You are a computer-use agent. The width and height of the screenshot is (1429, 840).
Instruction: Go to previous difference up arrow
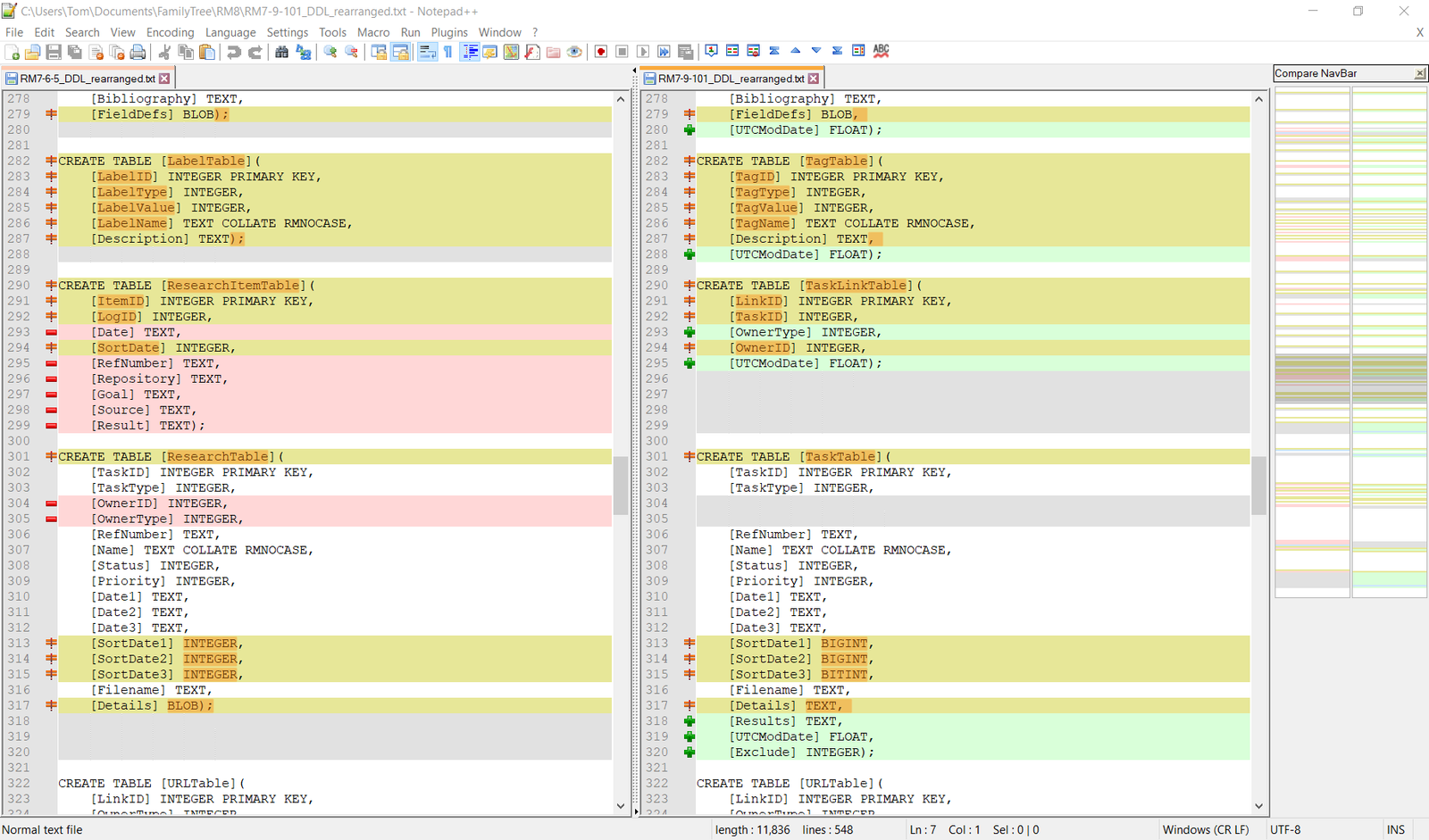tap(795, 51)
